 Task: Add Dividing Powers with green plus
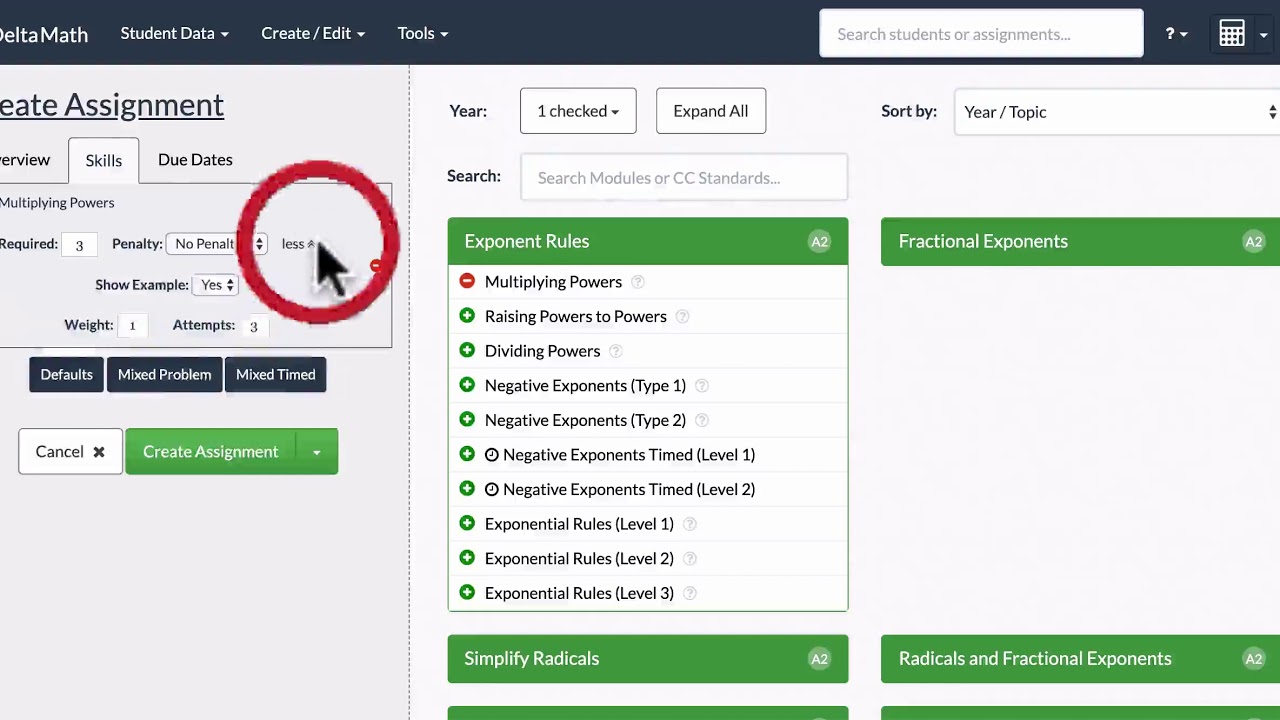pyautogui.click(x=467, y=351)
